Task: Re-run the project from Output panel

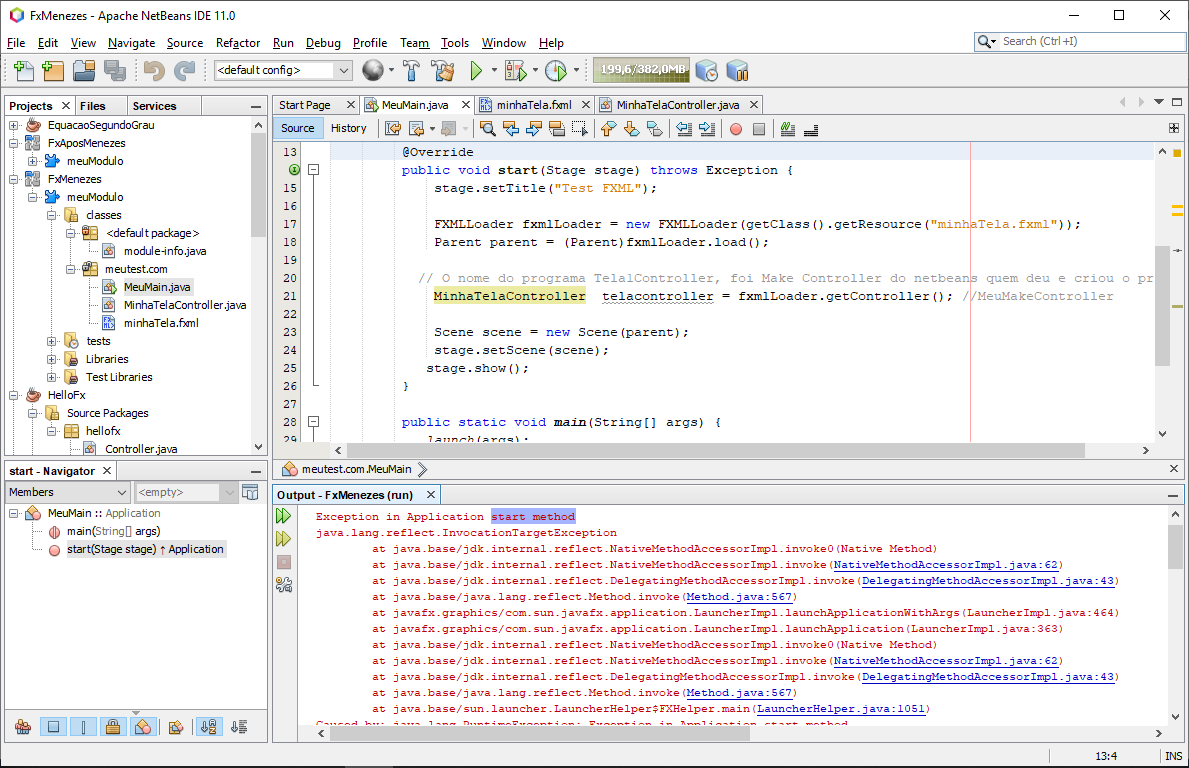Action: (x=284, y=516)
